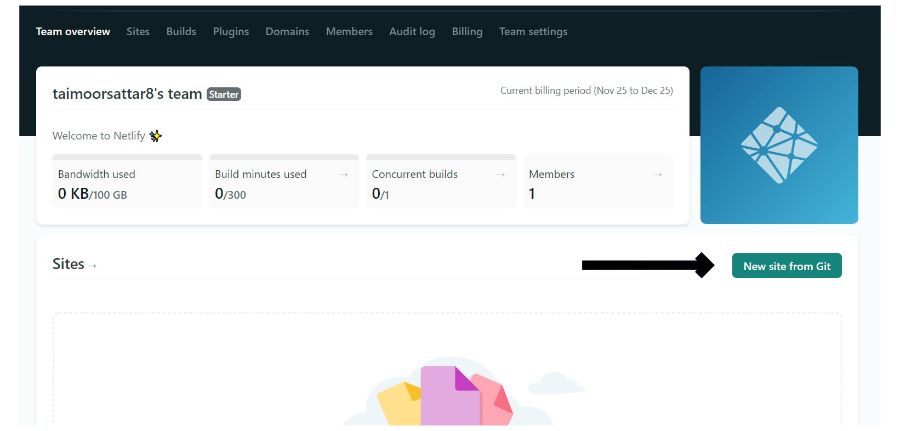
Task: Open the Members tab
Action: pos(349,32)
